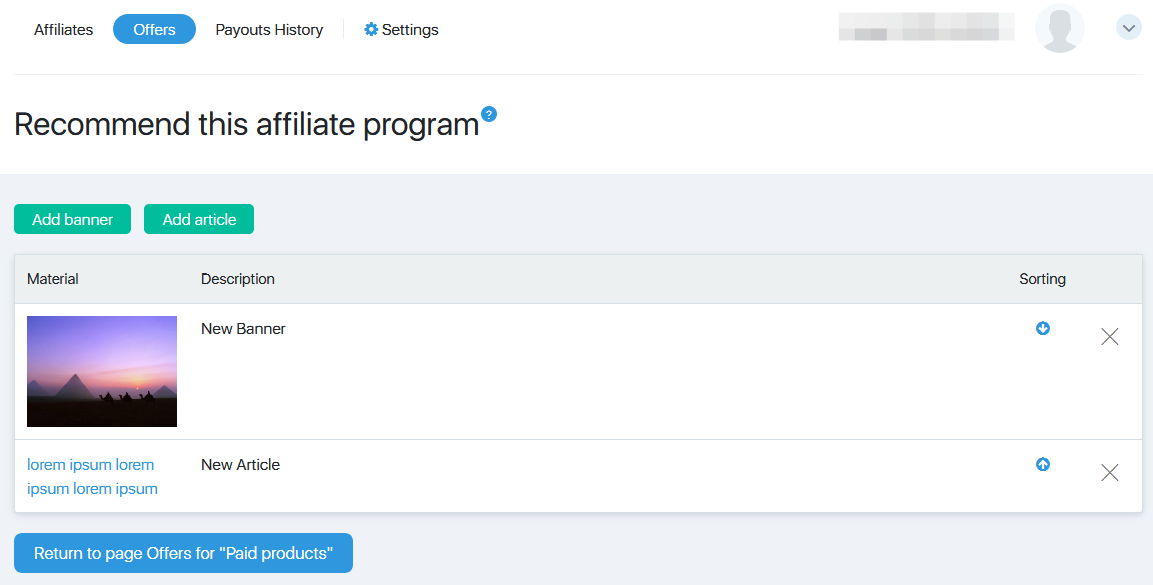The height and width of the screenshot is (585, 1153).
Task: Click the Add article button
Action: 199,219
